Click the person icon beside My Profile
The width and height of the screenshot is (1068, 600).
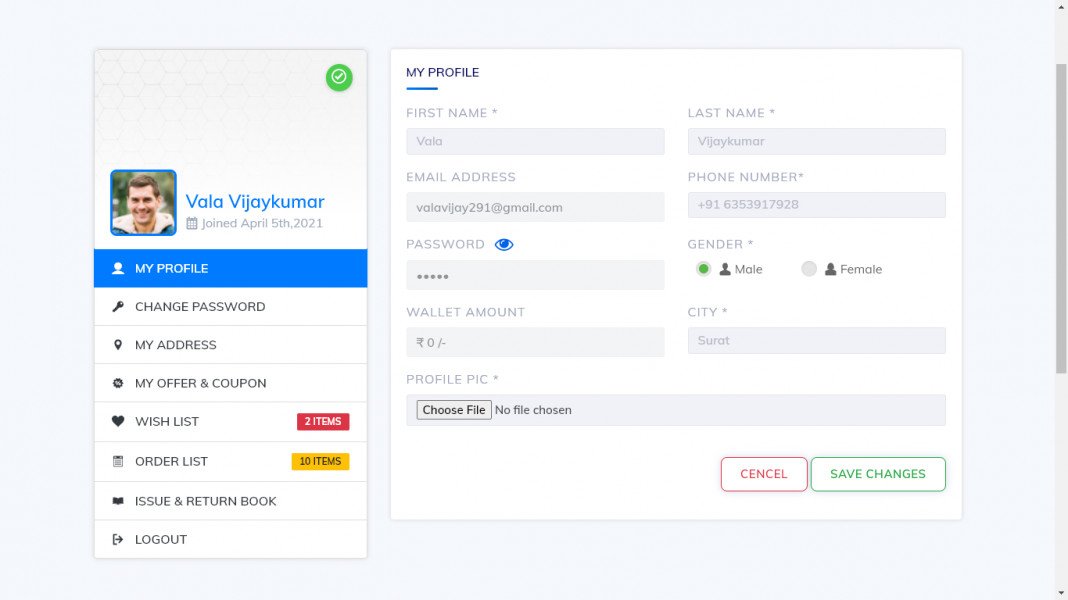tap(118, 268)
